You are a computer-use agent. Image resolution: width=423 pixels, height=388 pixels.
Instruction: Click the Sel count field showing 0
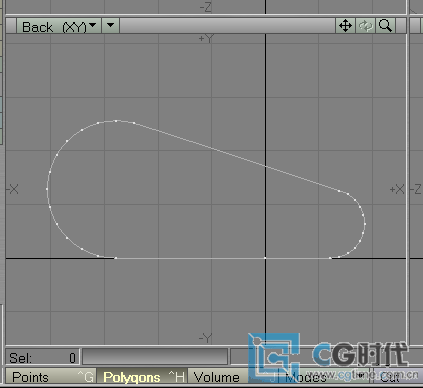point(42,358)
